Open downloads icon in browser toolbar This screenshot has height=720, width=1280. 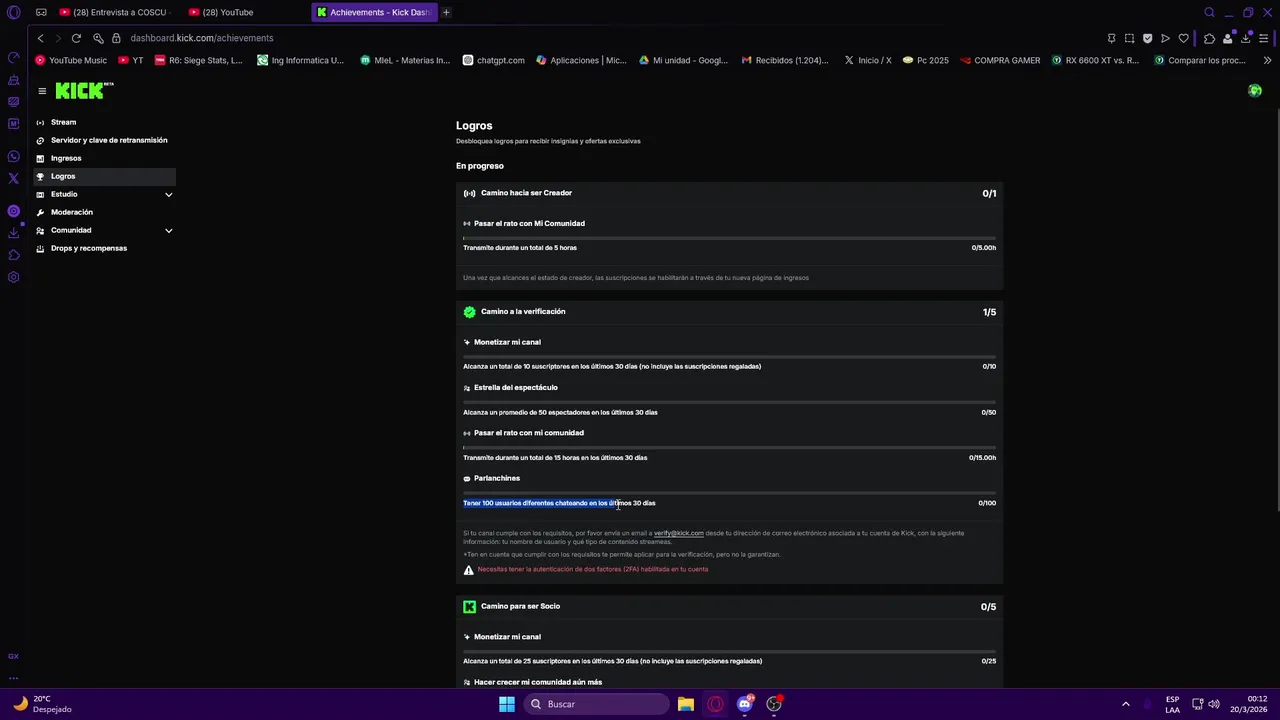[1245, 38]
